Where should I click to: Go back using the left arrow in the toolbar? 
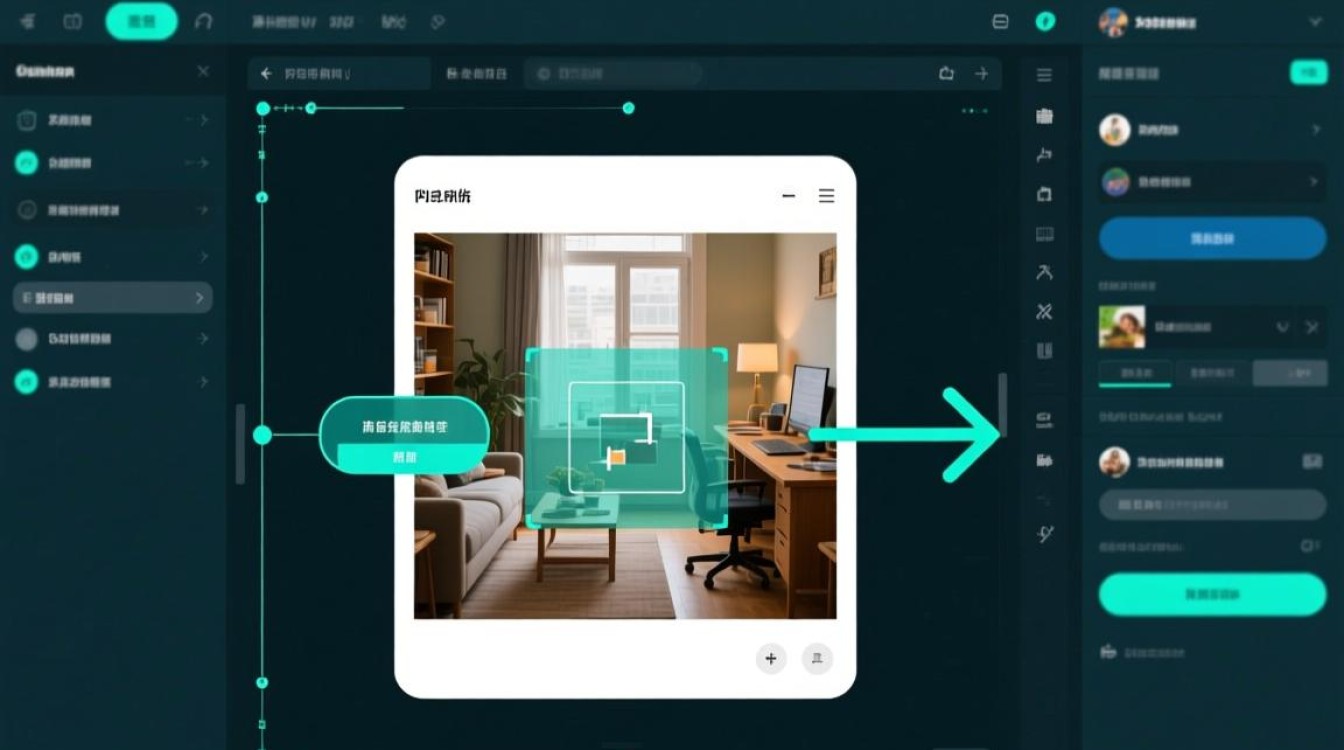coord(266,73)
